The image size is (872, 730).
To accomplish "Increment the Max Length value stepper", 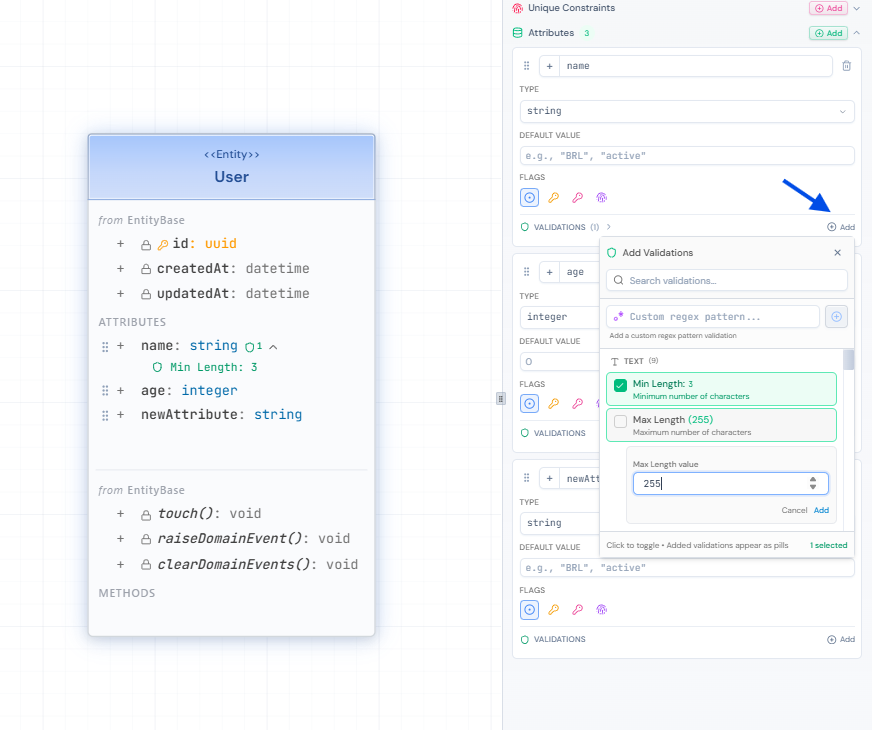I will (812, 479).
